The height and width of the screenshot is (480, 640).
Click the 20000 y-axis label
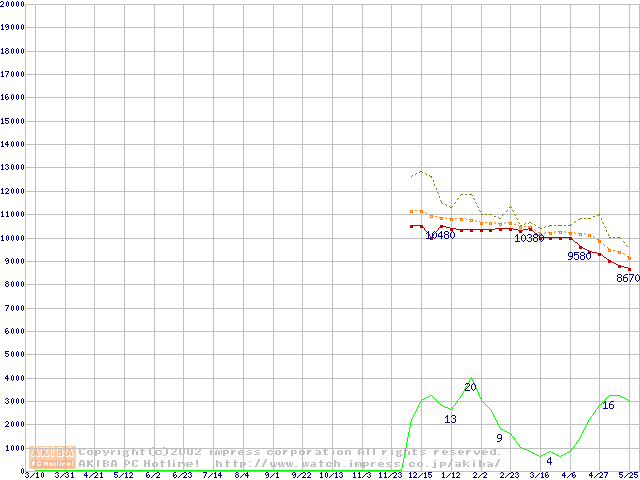[x=13, y=4]
